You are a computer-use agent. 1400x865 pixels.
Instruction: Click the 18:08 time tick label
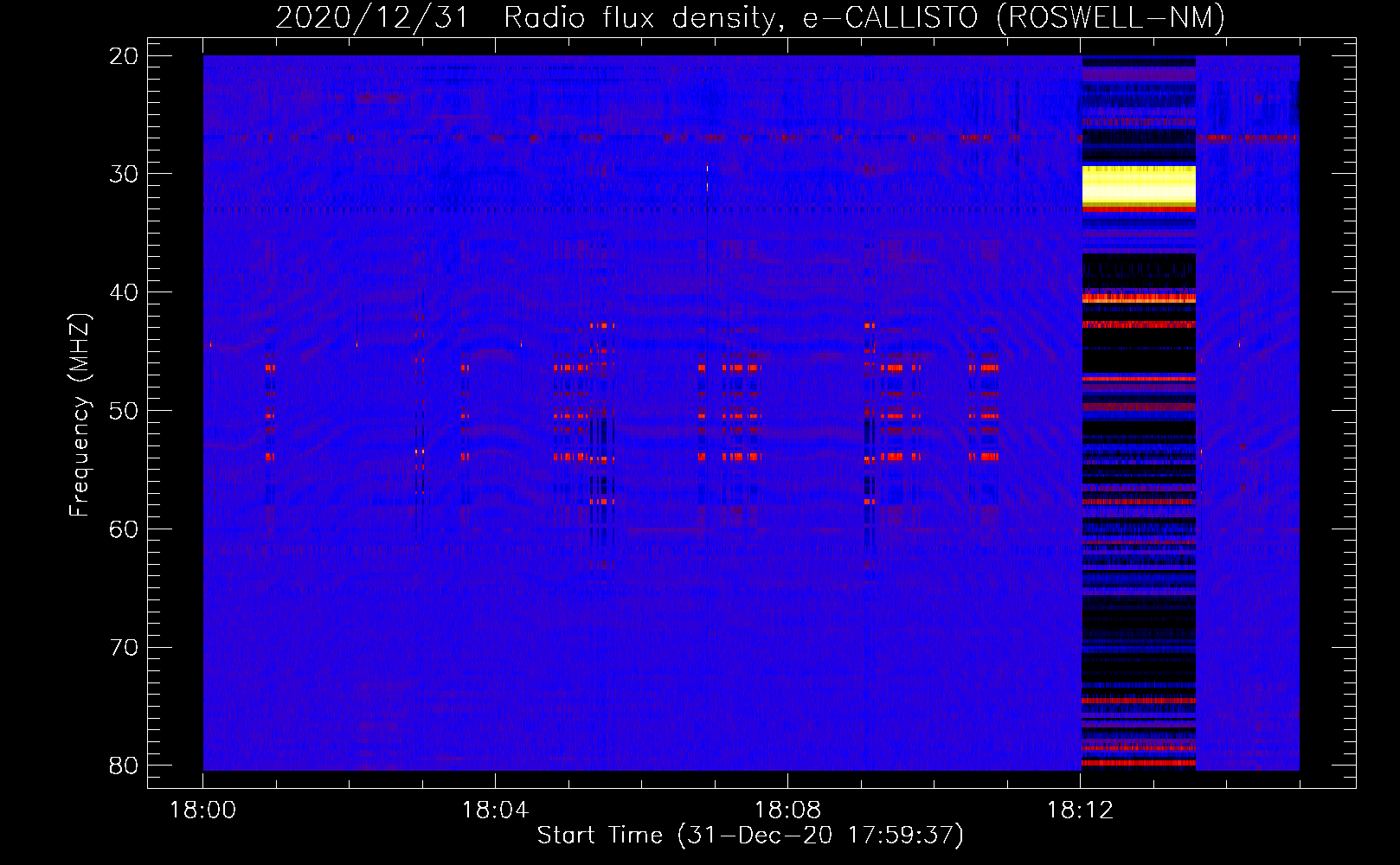point(787,811)
